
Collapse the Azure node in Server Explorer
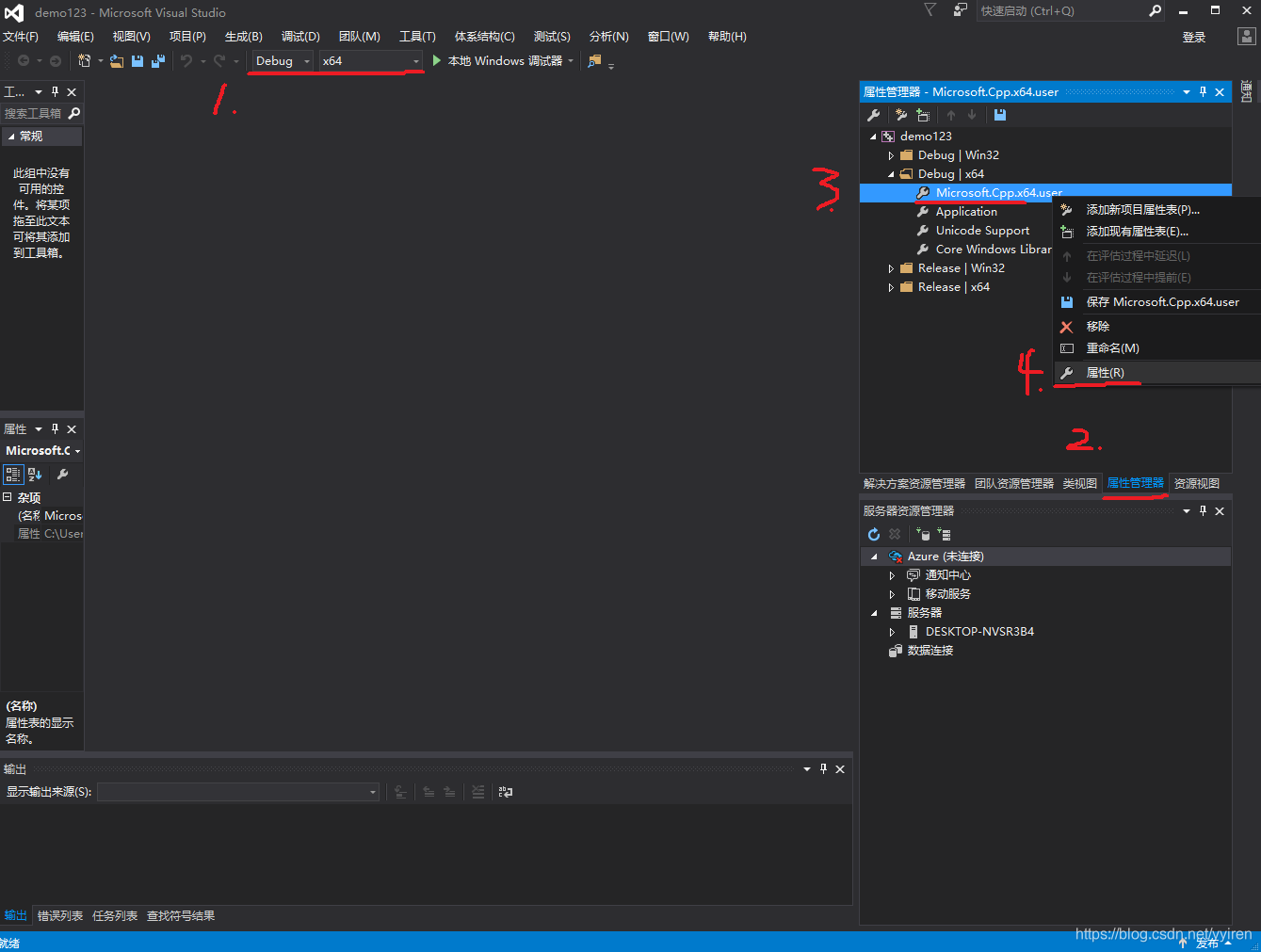[x=874, y=557]
